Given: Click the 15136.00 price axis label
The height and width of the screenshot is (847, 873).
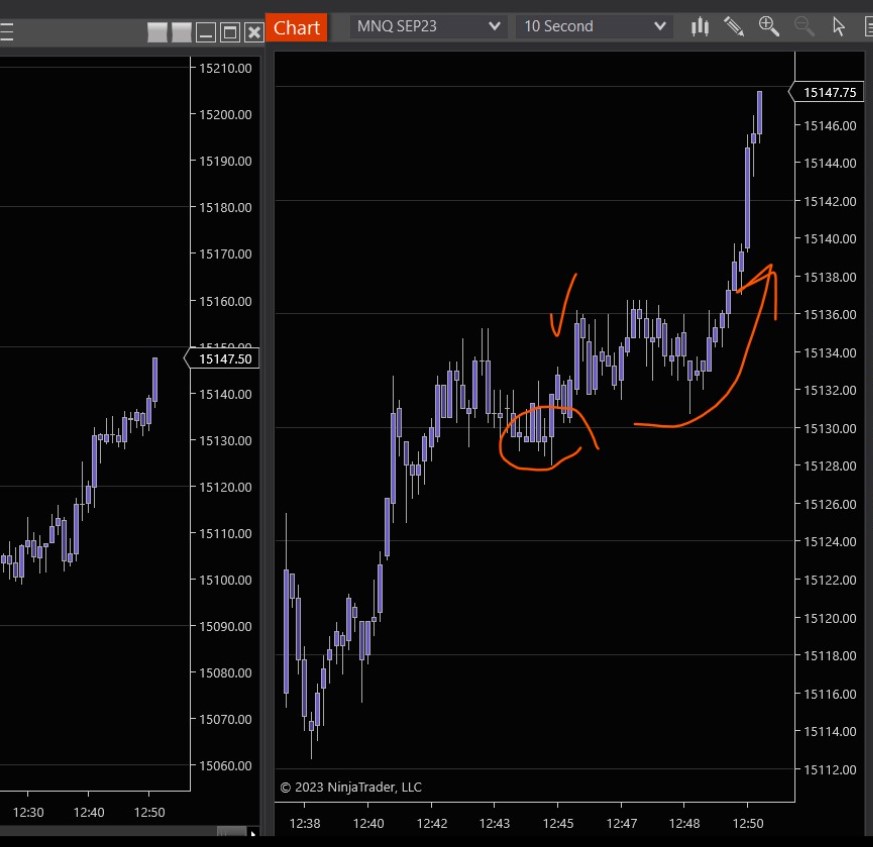Looking at the screenshot, I should pos(830,315).
